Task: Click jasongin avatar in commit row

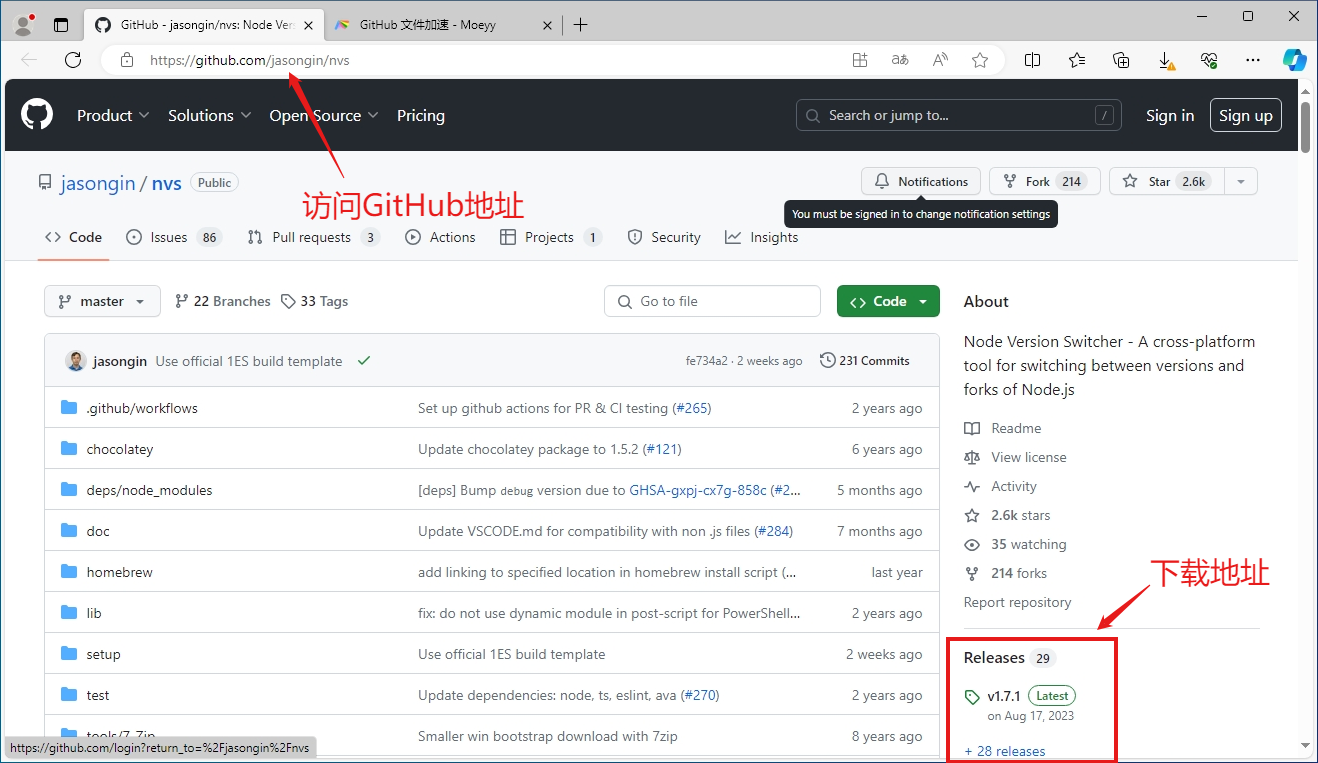Action: pos(76,361)
